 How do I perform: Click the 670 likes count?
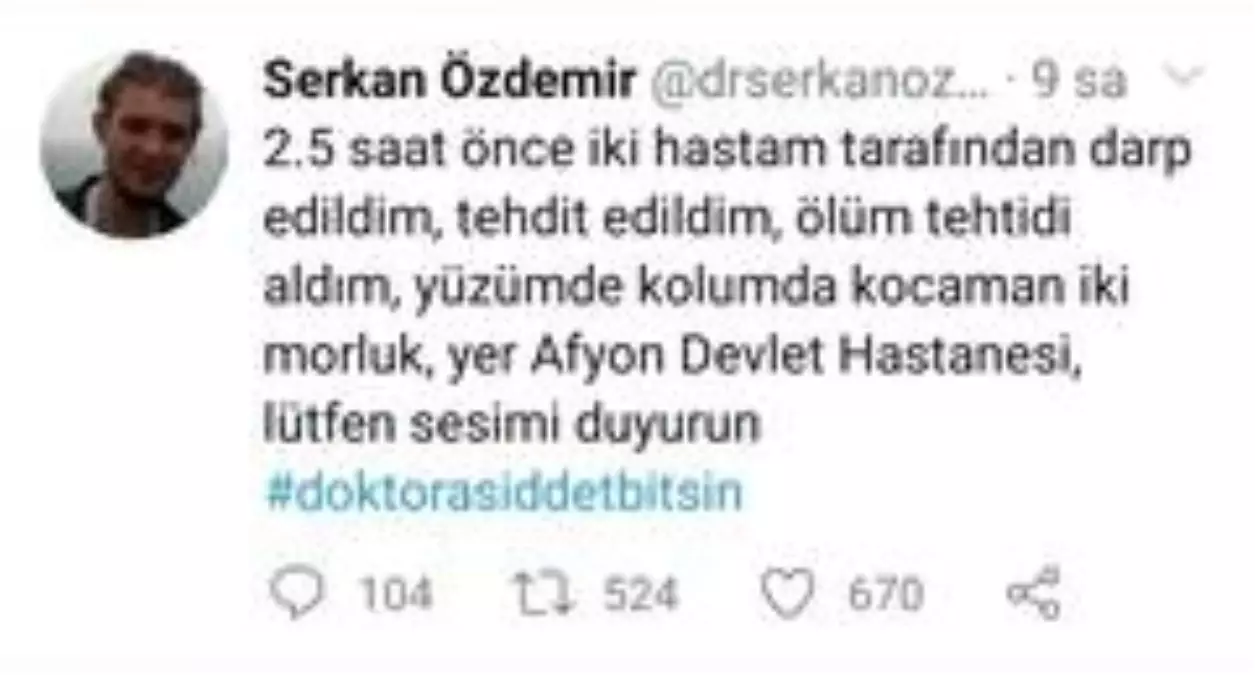[x=885, y=596]
